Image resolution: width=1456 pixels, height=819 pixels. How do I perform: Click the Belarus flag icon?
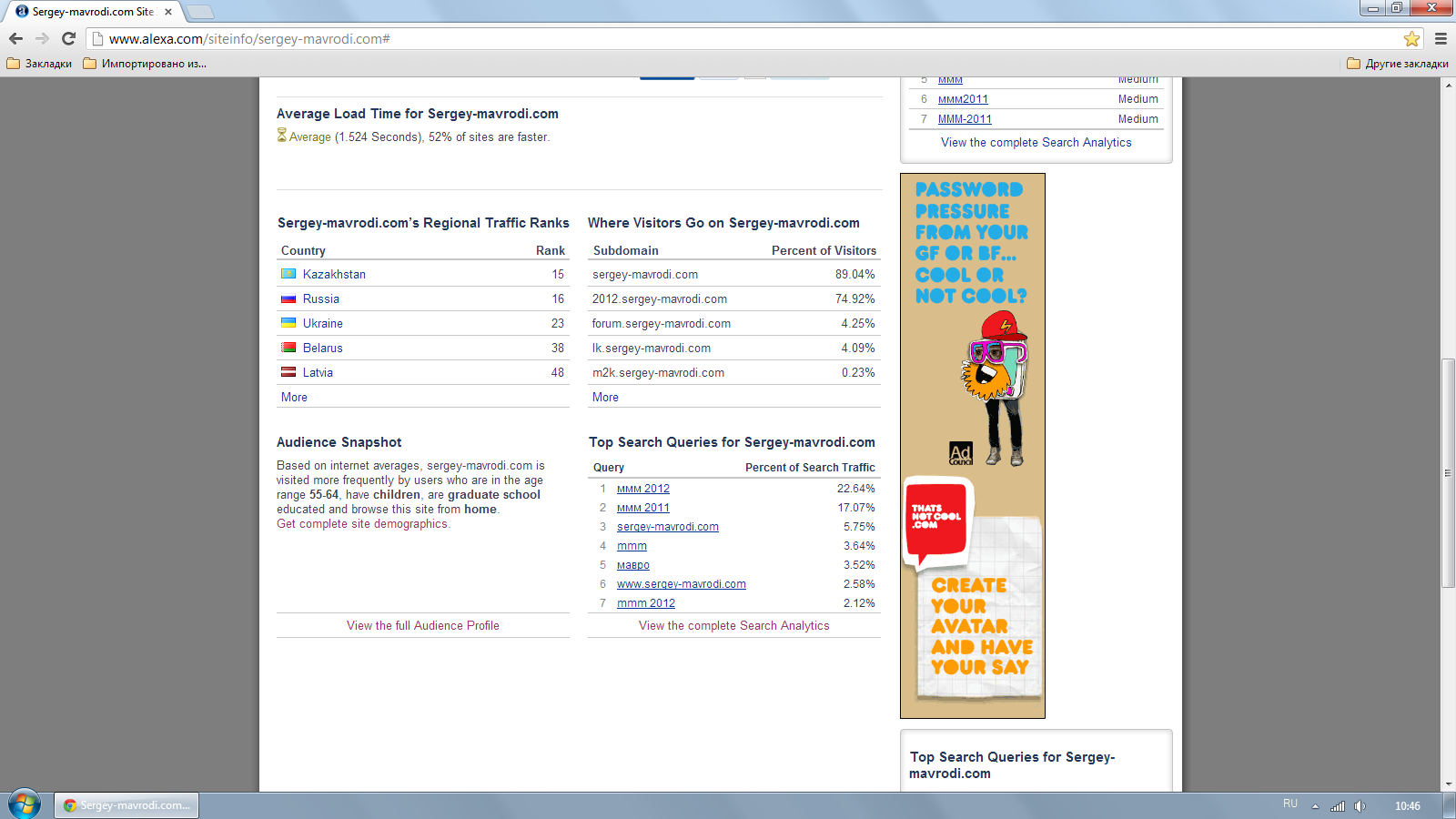tap(288, 348)
